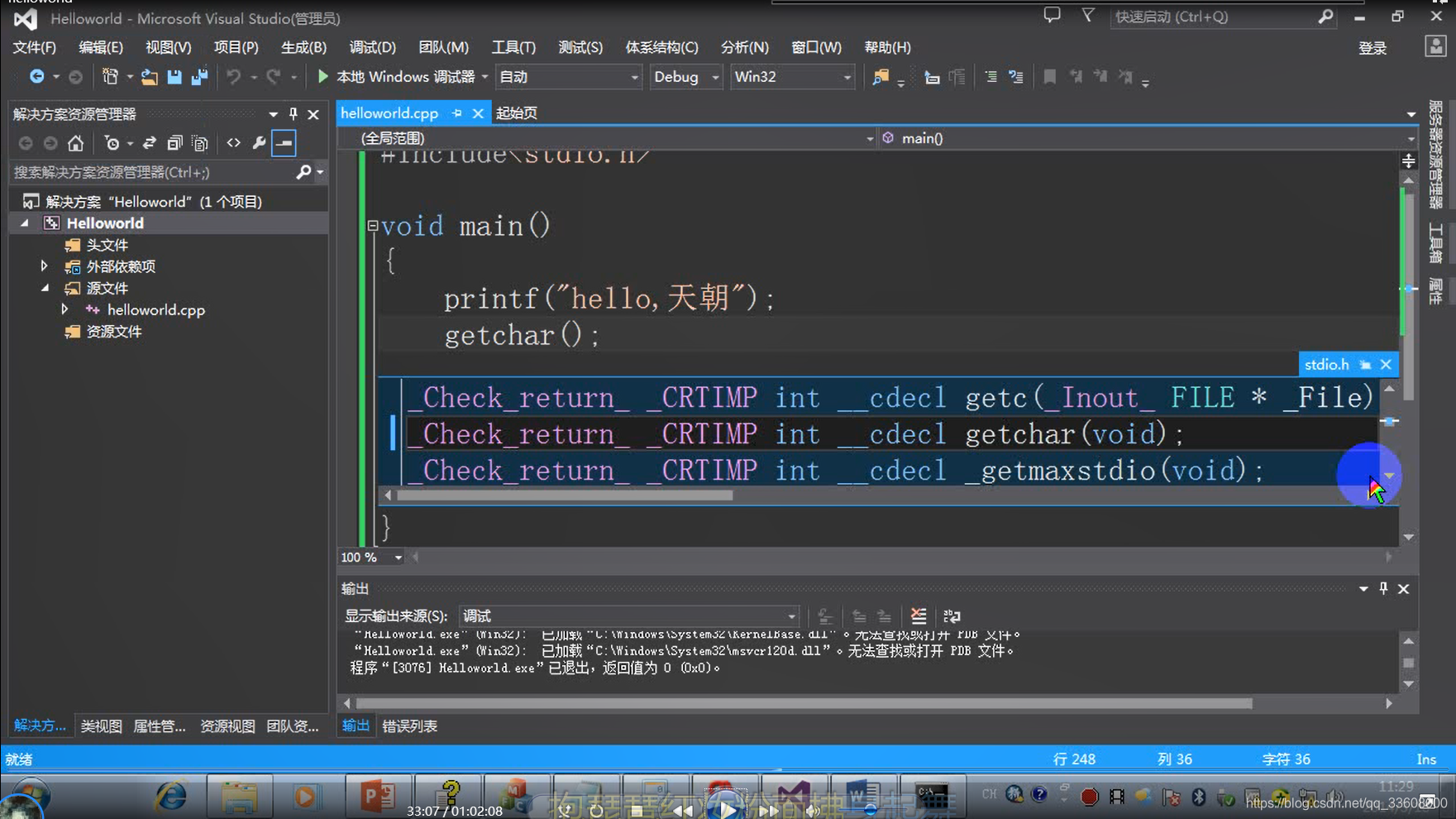Switch to the 资源视图 tab
This screenshot has height=819, width=1456.
point(227,726)
